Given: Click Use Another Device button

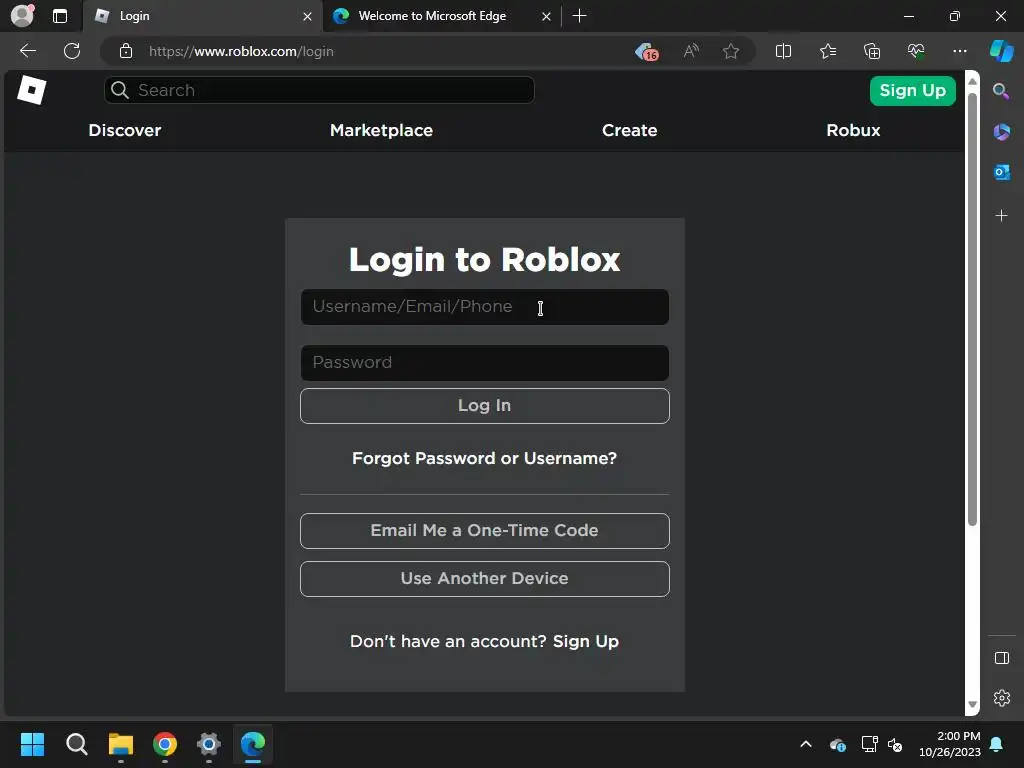Looking at the screenshot, I should tap(485, 579).
